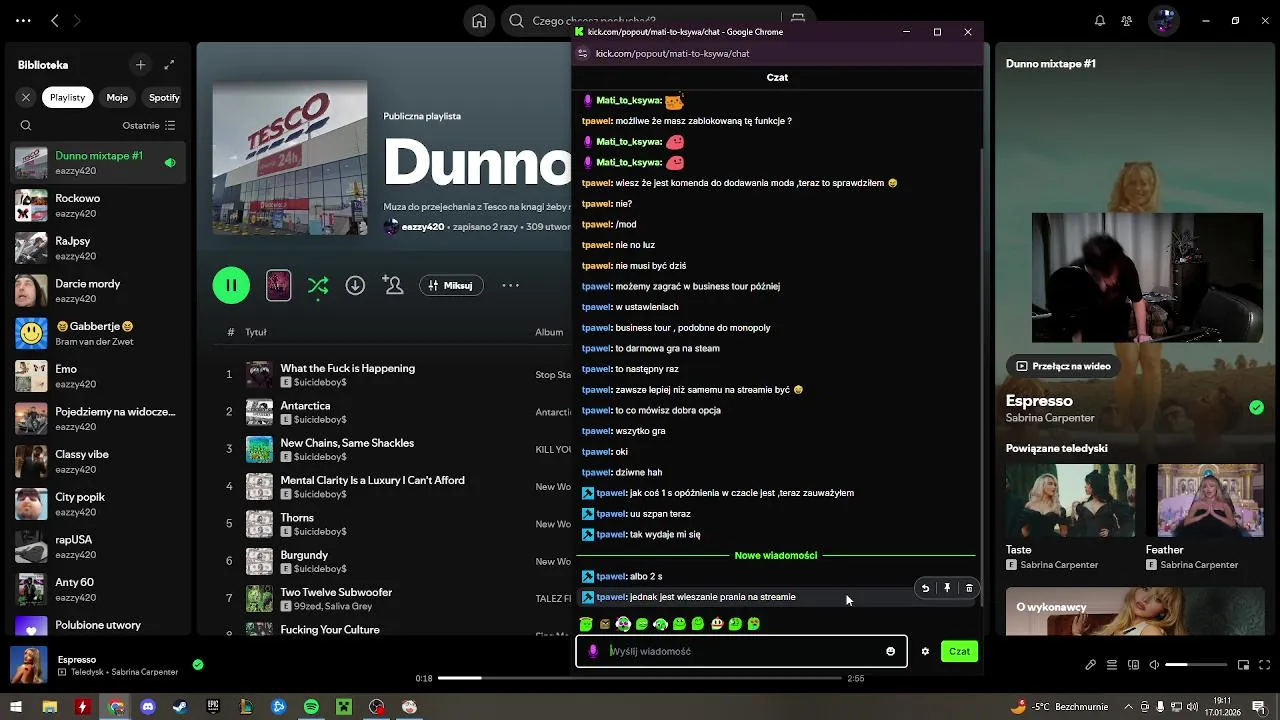Adjust the Spotify volume slider
Viewport: 1280px width, 720px height.
click(1196, 665)
